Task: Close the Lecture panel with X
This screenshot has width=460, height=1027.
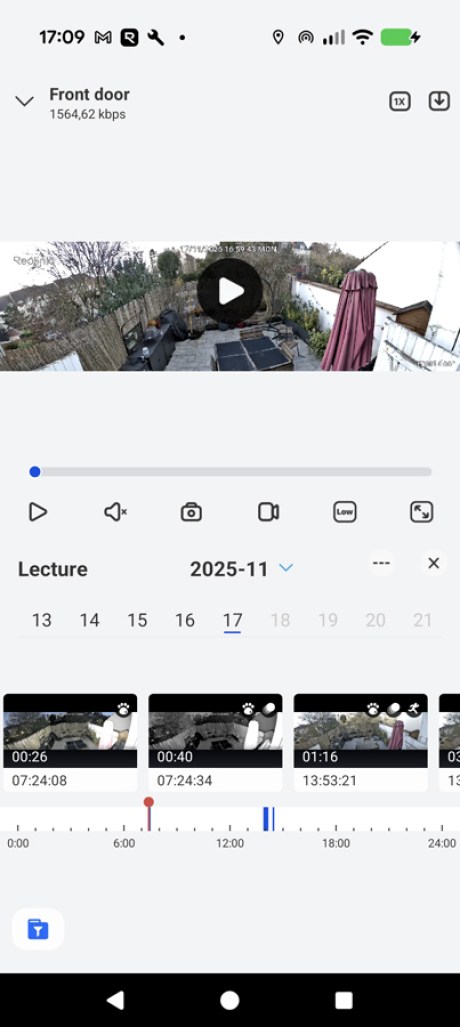Action: click(433, 563)
